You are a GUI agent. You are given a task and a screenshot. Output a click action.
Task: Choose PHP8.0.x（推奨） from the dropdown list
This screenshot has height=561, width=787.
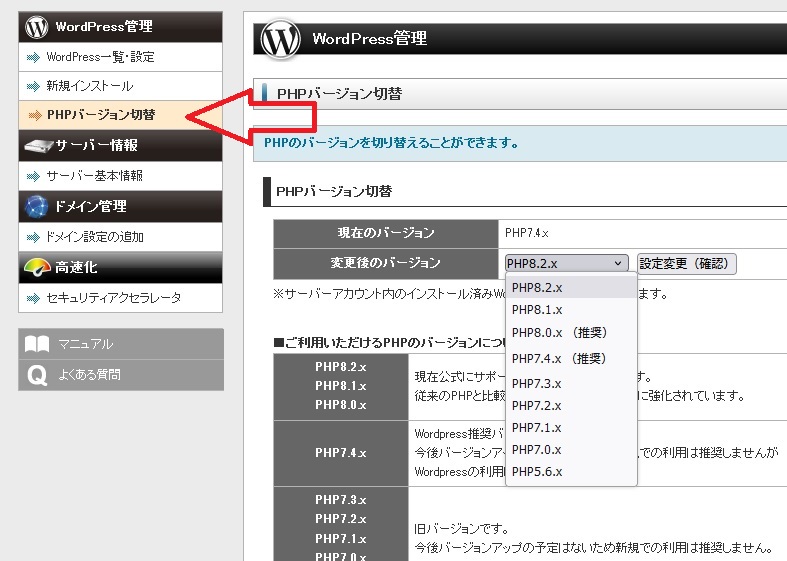(x=571, y=333)
